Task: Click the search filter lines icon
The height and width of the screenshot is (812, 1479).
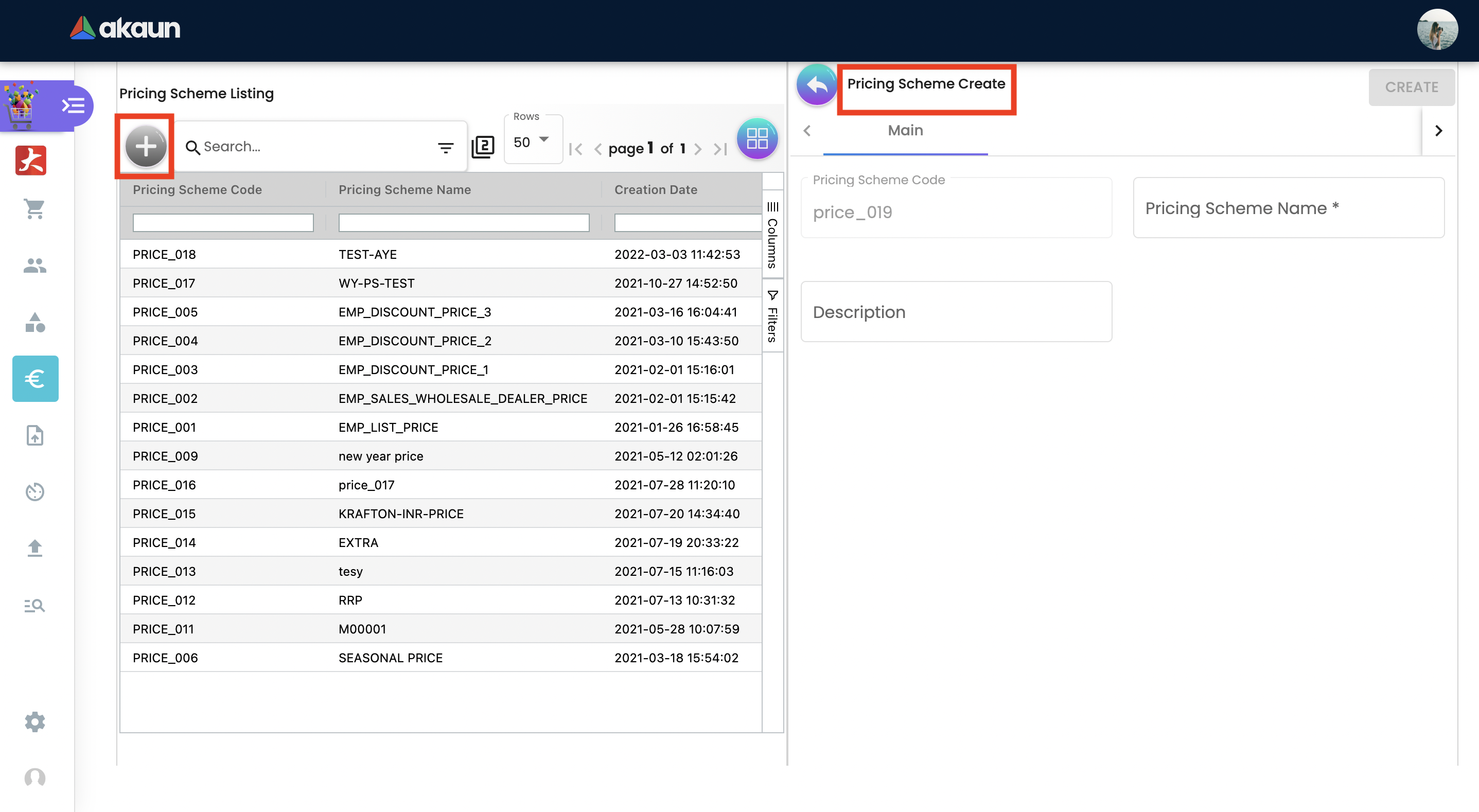Action: click(x=446, y=148)
